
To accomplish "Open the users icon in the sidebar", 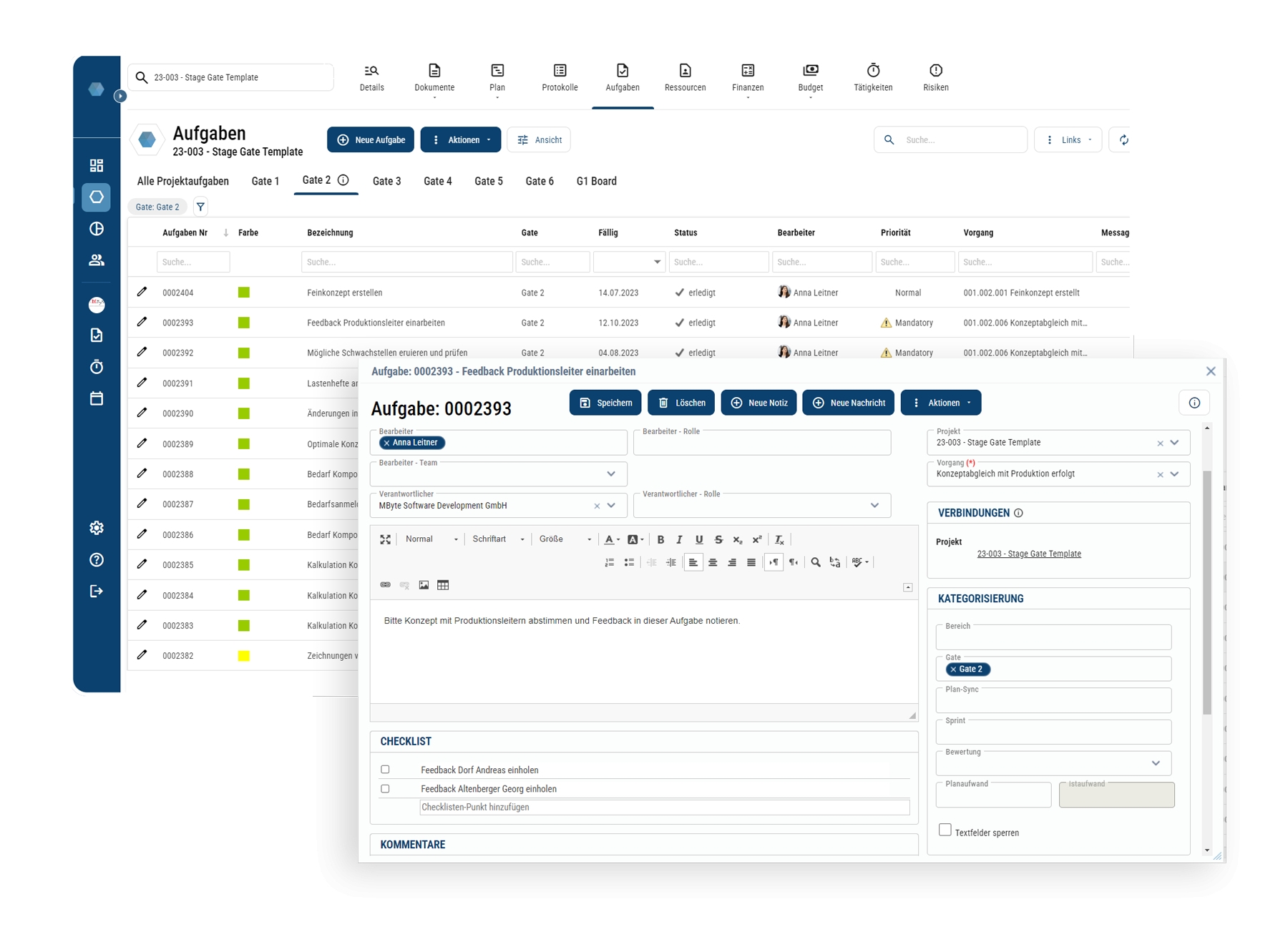I will pyautogui.click(x=97, y=260).
